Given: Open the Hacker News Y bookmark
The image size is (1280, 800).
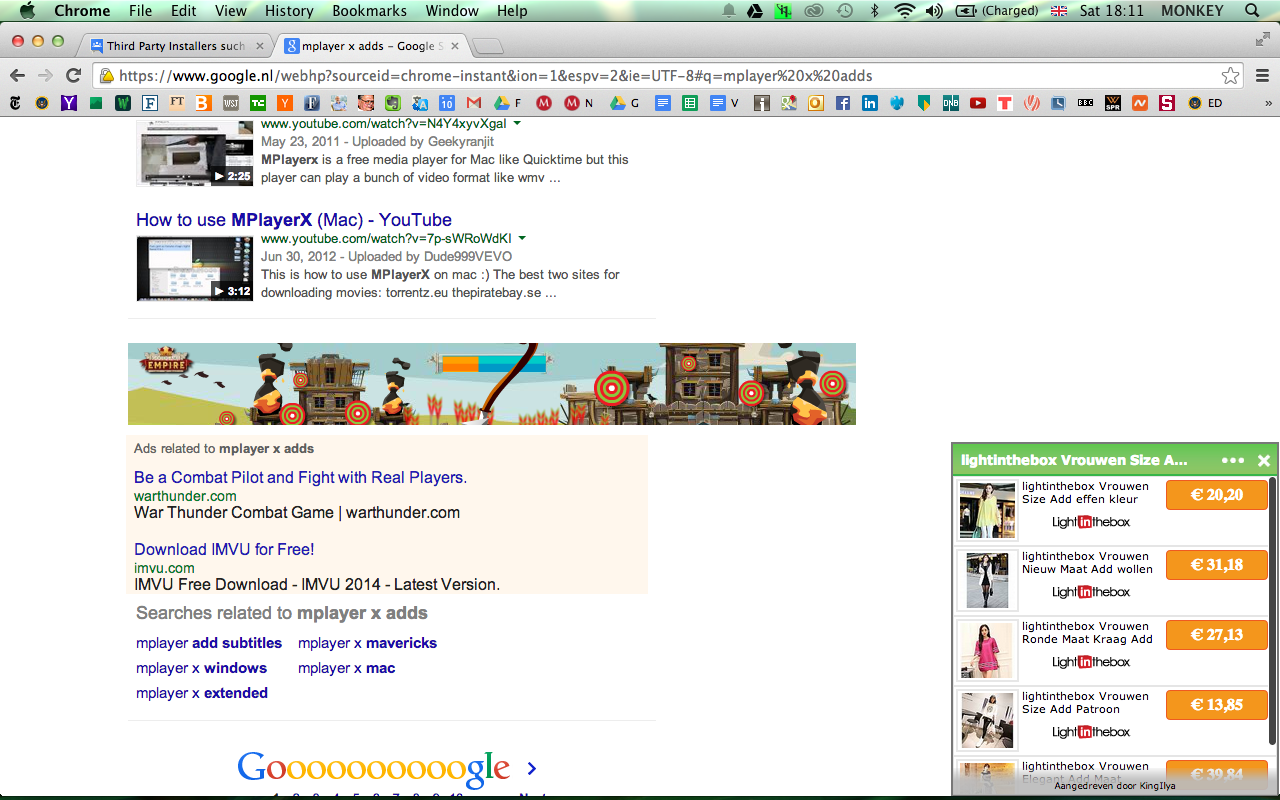Looking at the screenshot, I should pos(285,103).
